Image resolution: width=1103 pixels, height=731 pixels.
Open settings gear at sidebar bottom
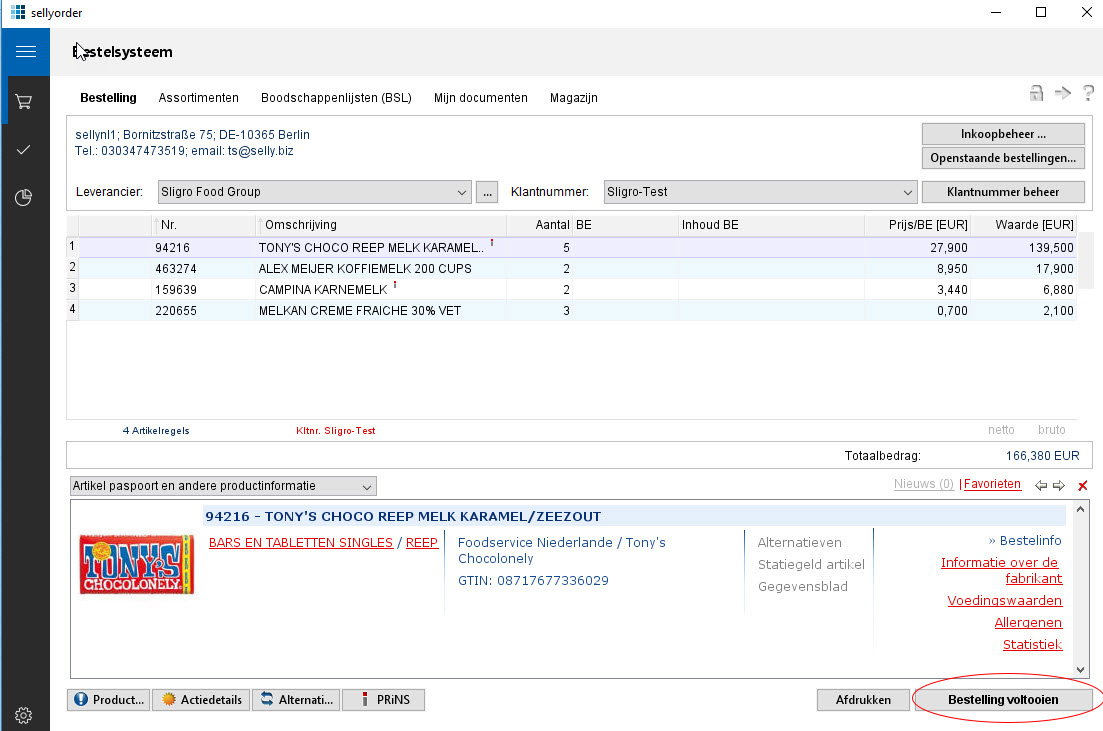coord(25,715)
